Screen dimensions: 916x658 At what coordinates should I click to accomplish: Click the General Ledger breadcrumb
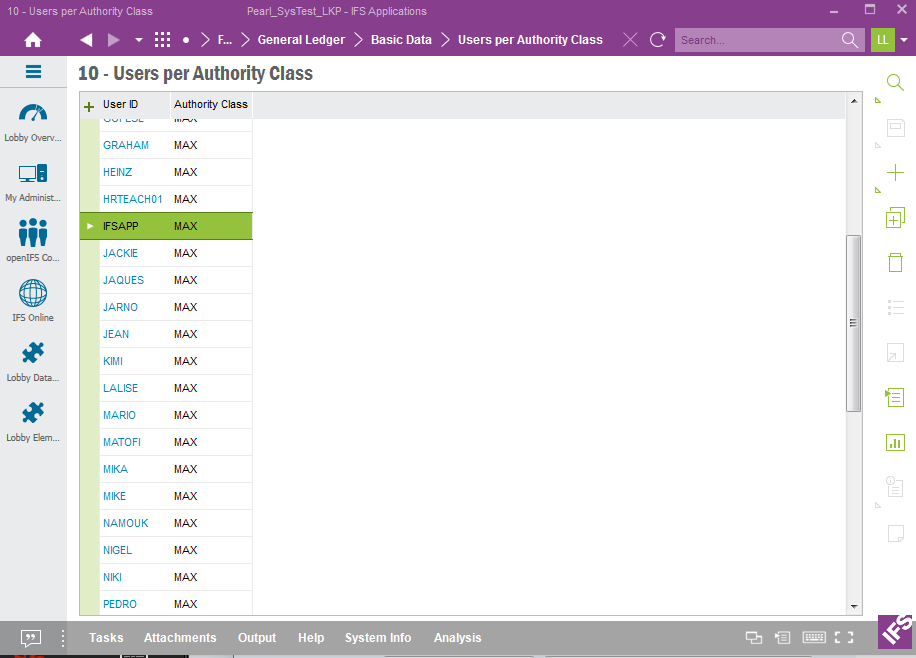301,40
